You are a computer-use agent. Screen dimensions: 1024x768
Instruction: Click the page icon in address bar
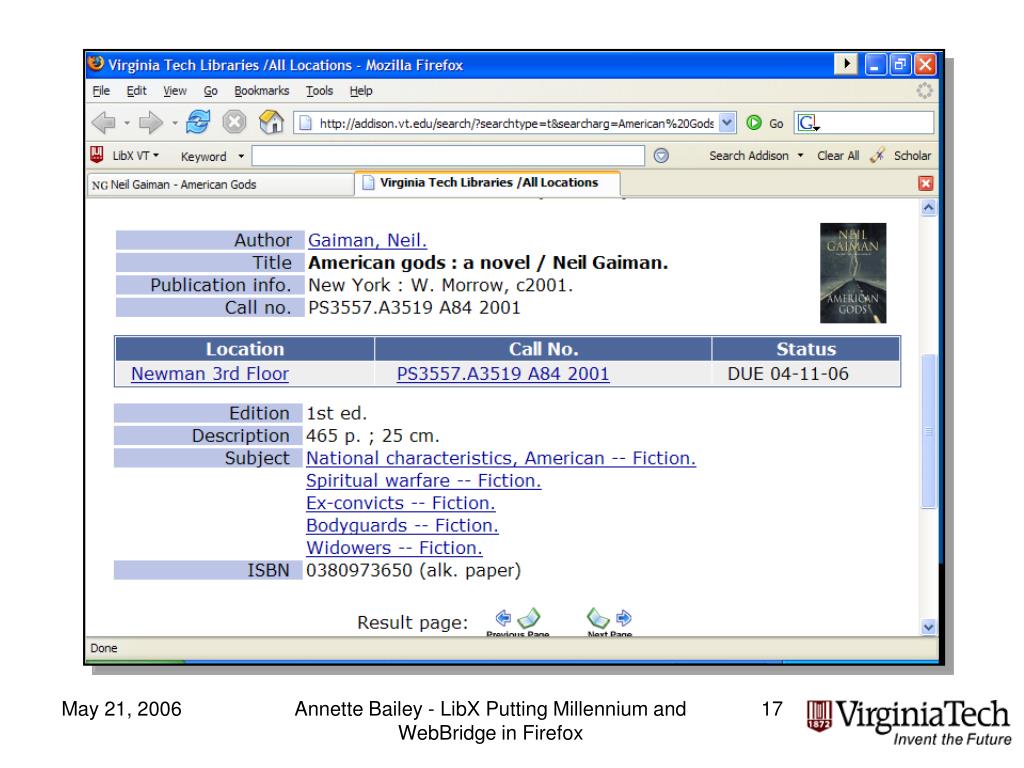[305, 123]
